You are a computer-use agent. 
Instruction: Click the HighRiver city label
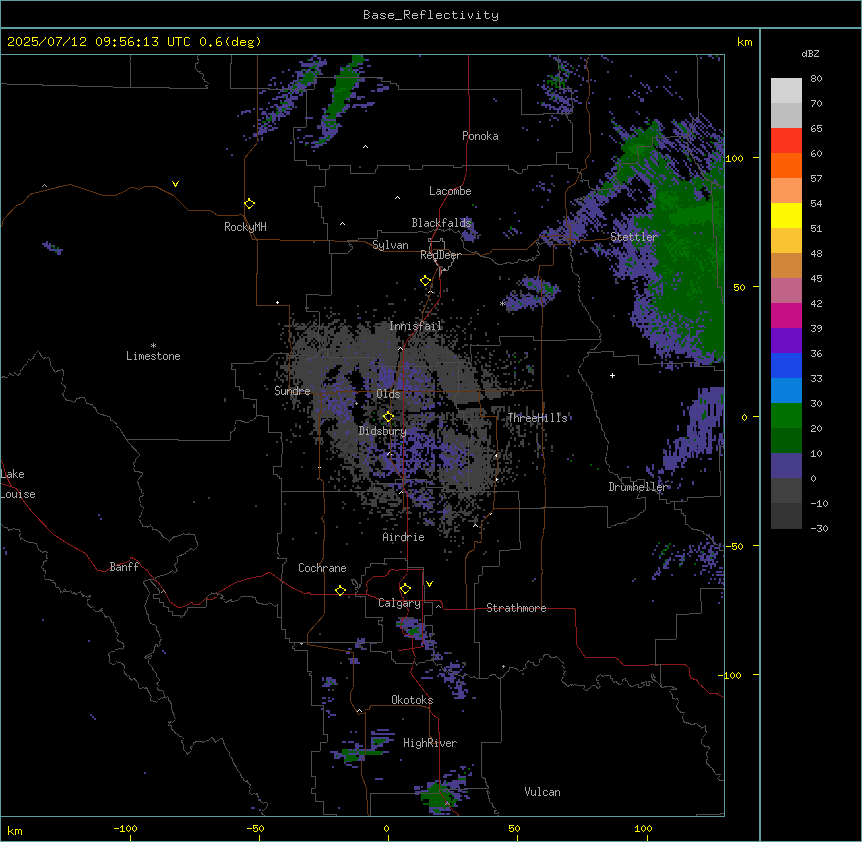point(430,743)
